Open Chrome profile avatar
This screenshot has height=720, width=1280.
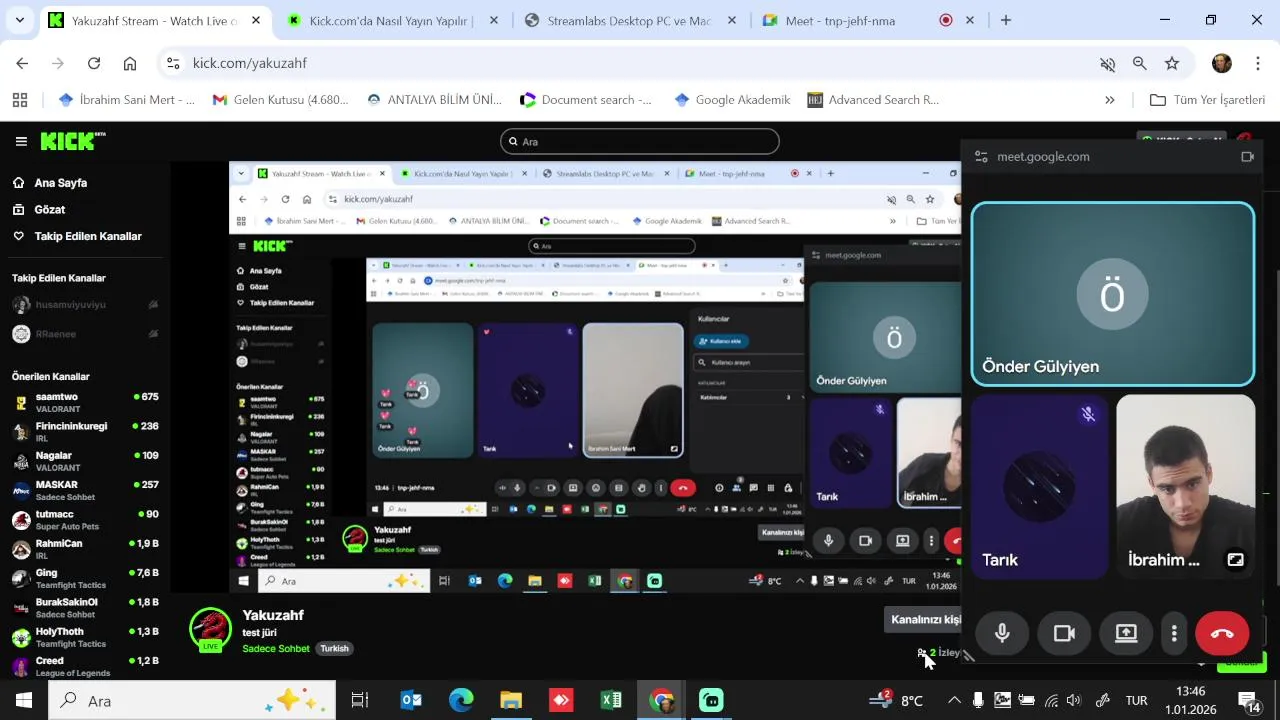[x=1221, y=63]
